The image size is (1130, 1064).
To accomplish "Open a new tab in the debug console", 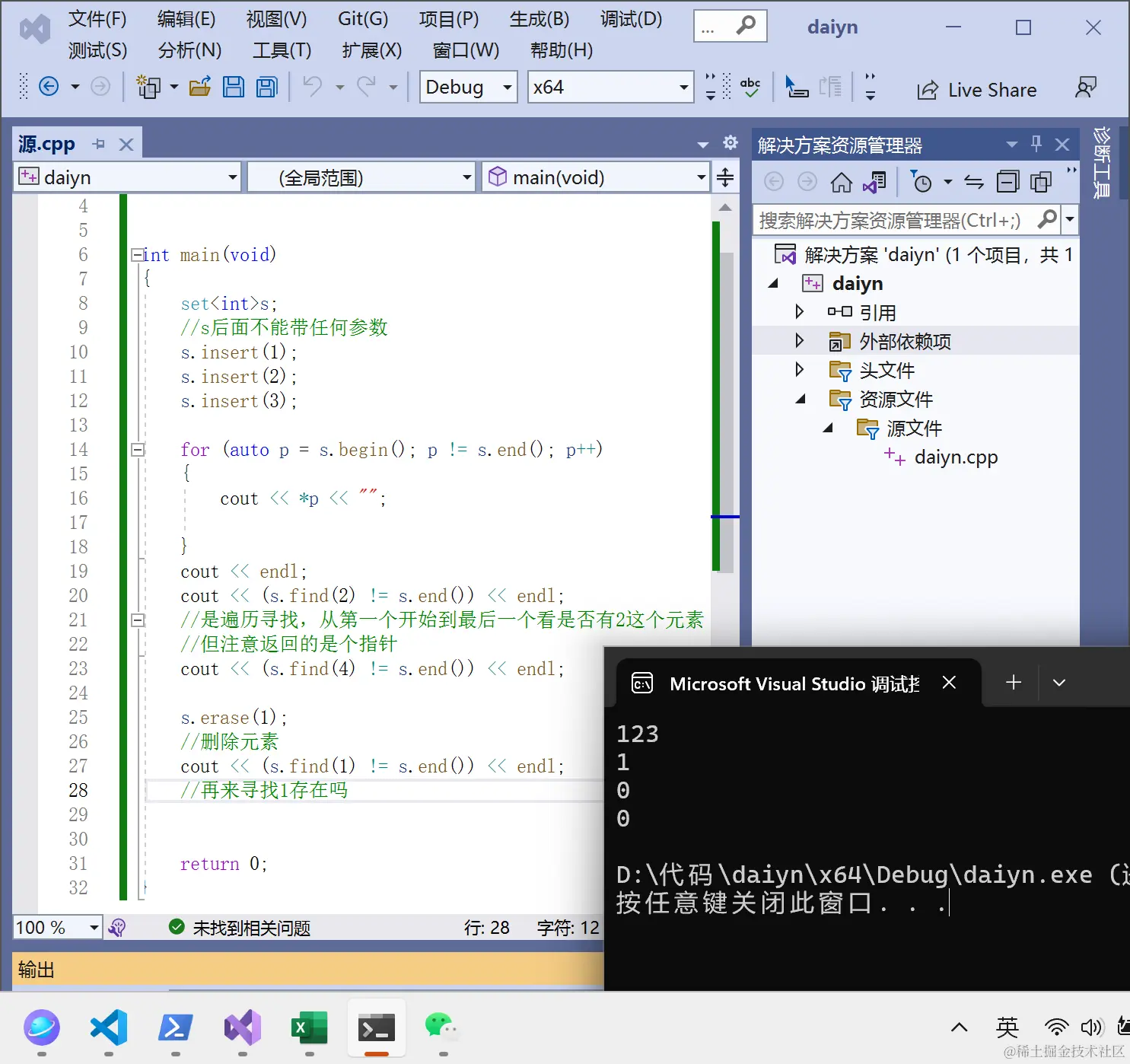I will pos(1014,682).
